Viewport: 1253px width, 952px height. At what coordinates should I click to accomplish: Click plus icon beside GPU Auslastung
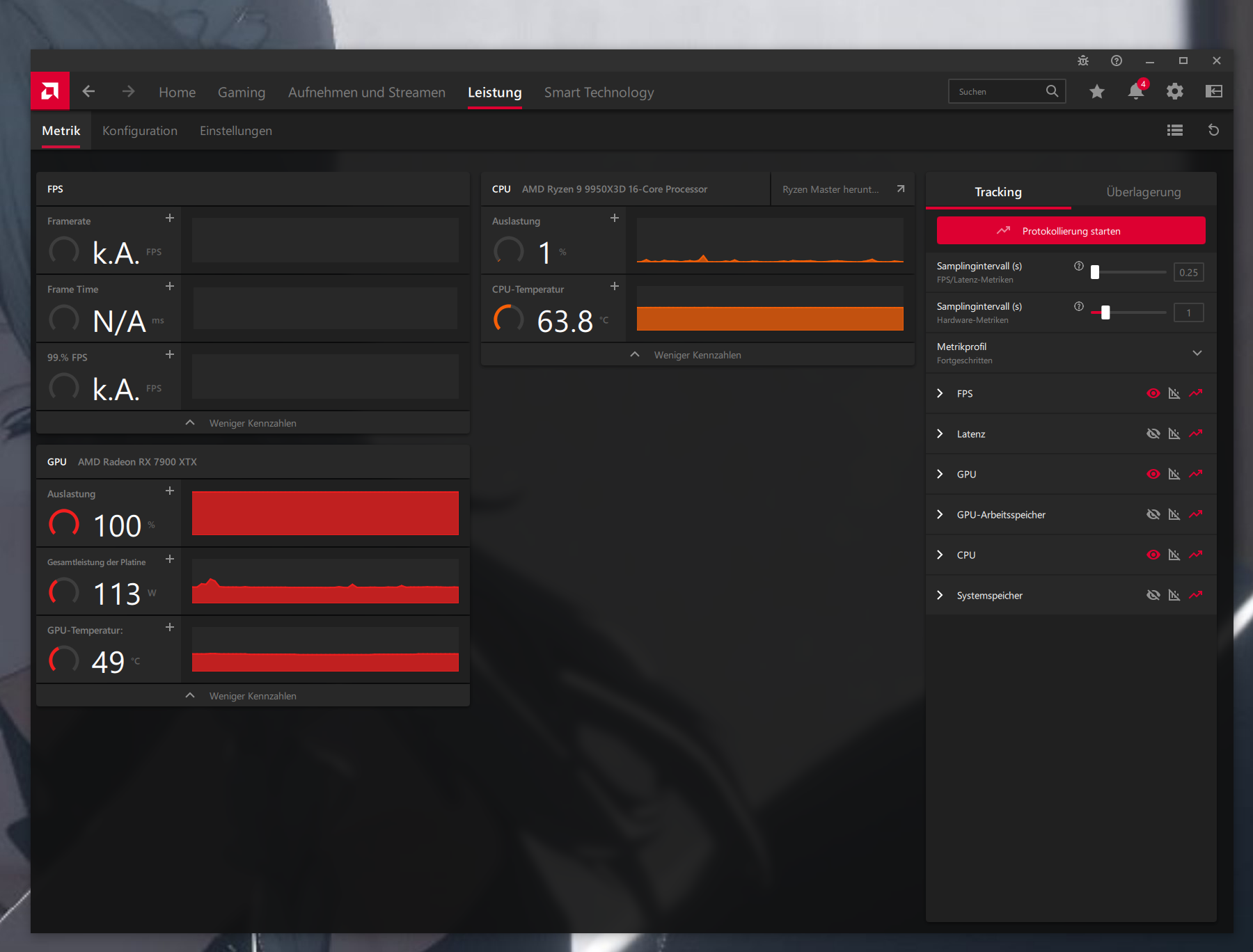click(x=170, y=491)
